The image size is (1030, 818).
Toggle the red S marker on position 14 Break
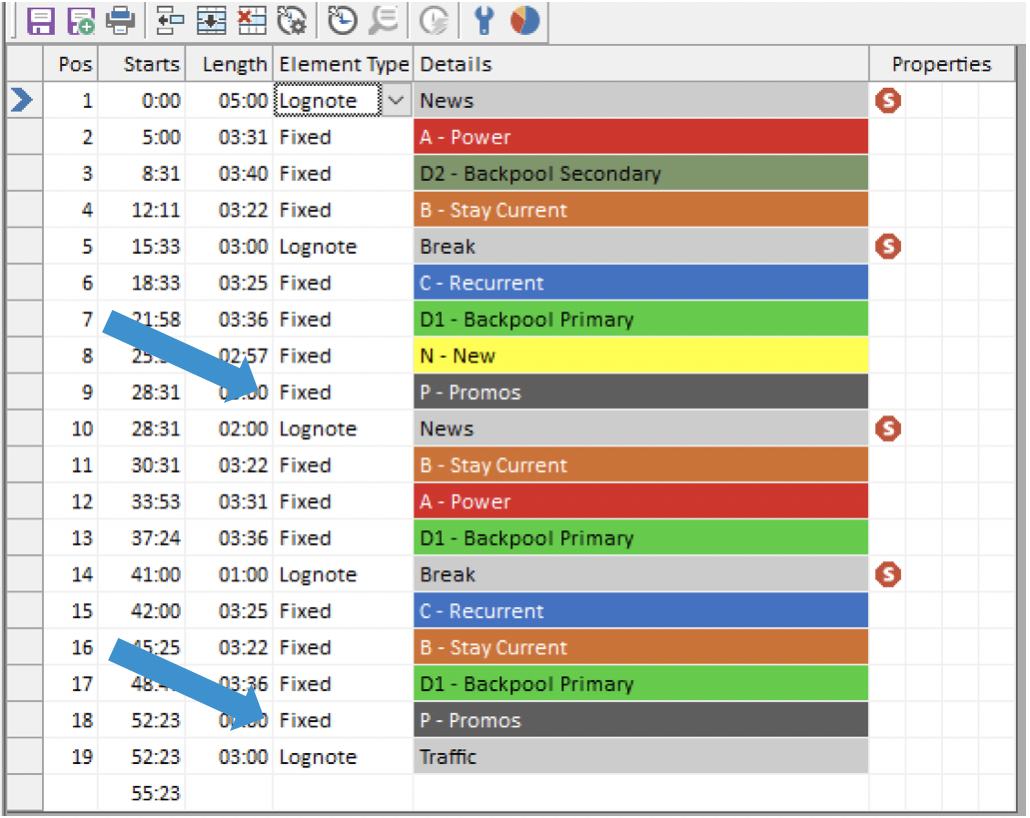tap(887, 575)
